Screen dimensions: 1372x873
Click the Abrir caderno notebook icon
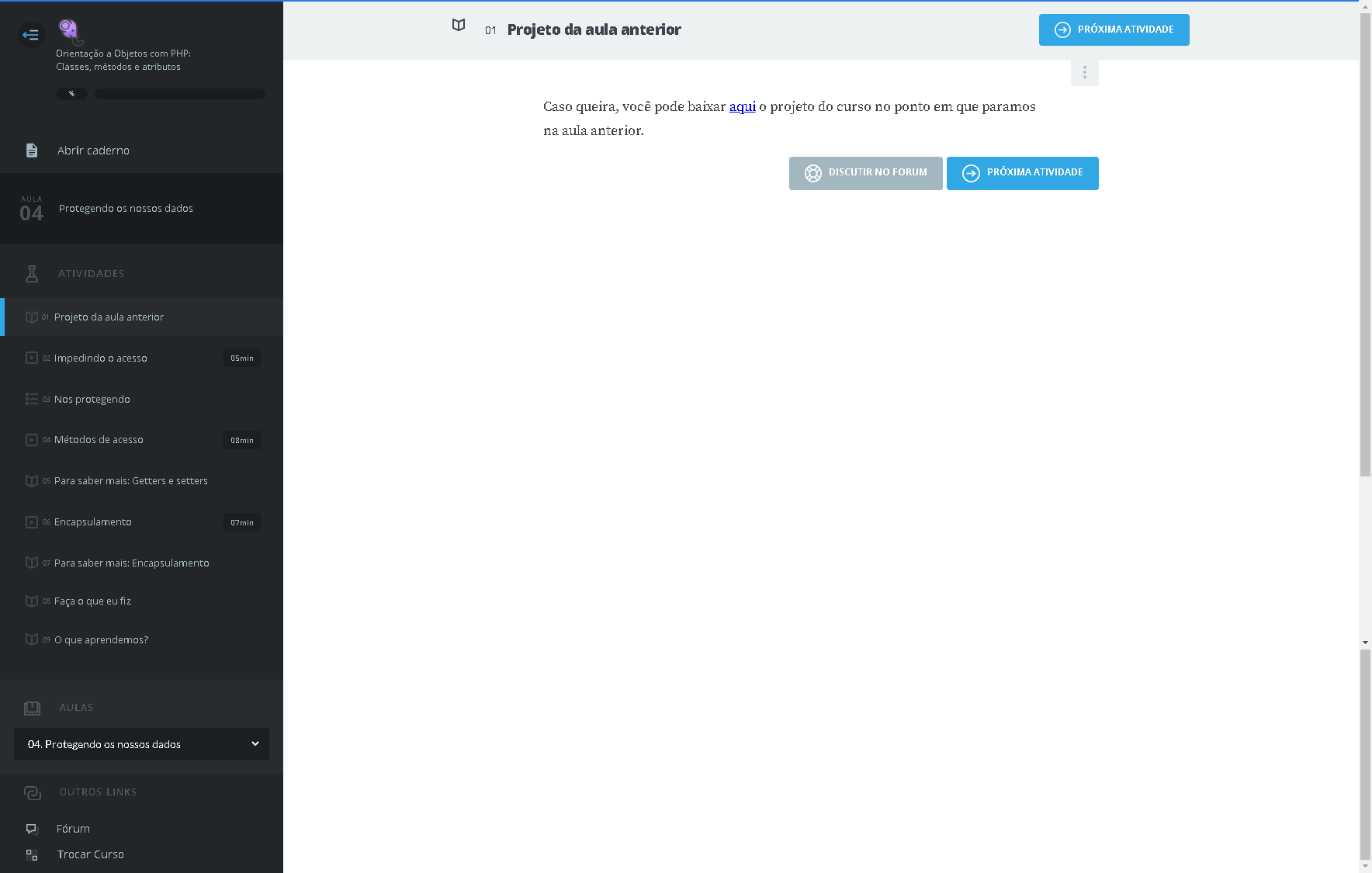(x=32, y=151)
